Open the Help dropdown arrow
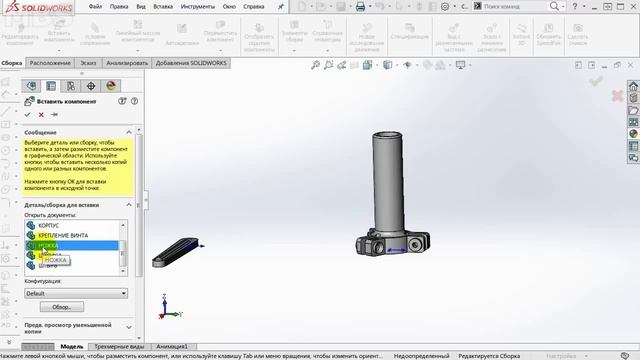The height and width of the screenshot is (360, 640). (584, 7)
